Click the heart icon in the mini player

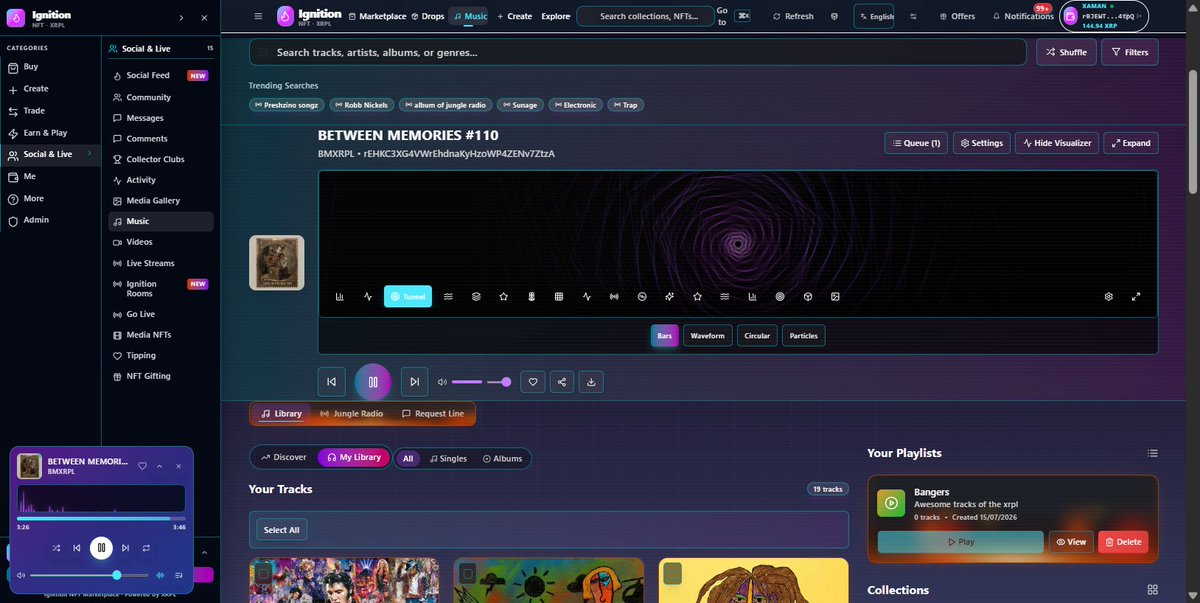(x=142, y=466)
